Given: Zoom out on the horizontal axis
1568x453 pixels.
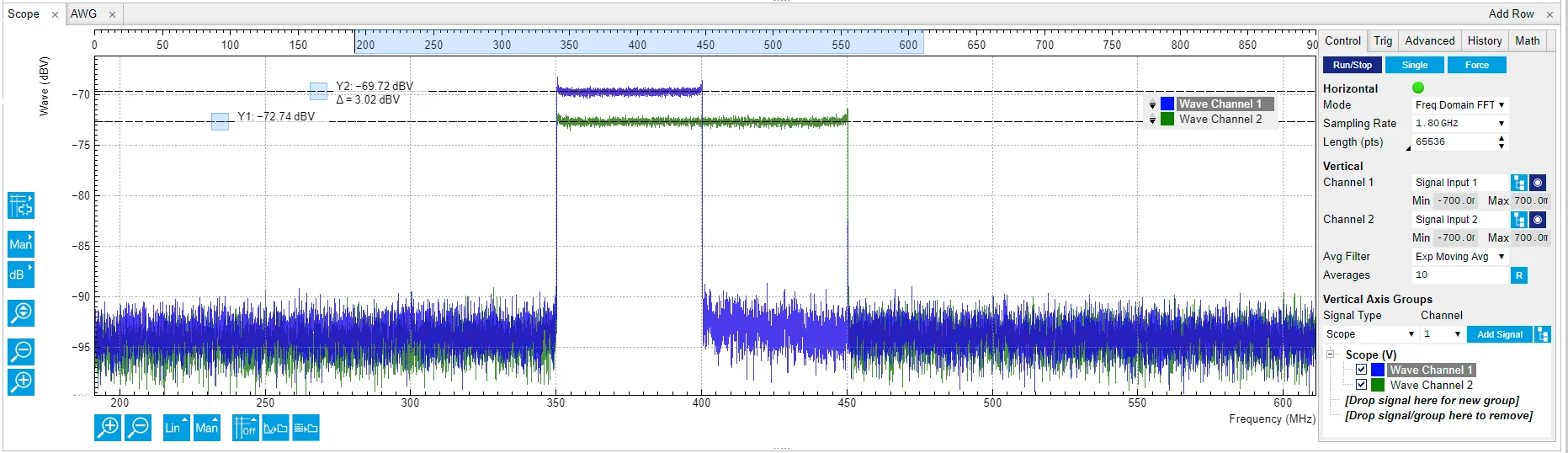Looking at the screenshot, I should pos(138,428).
